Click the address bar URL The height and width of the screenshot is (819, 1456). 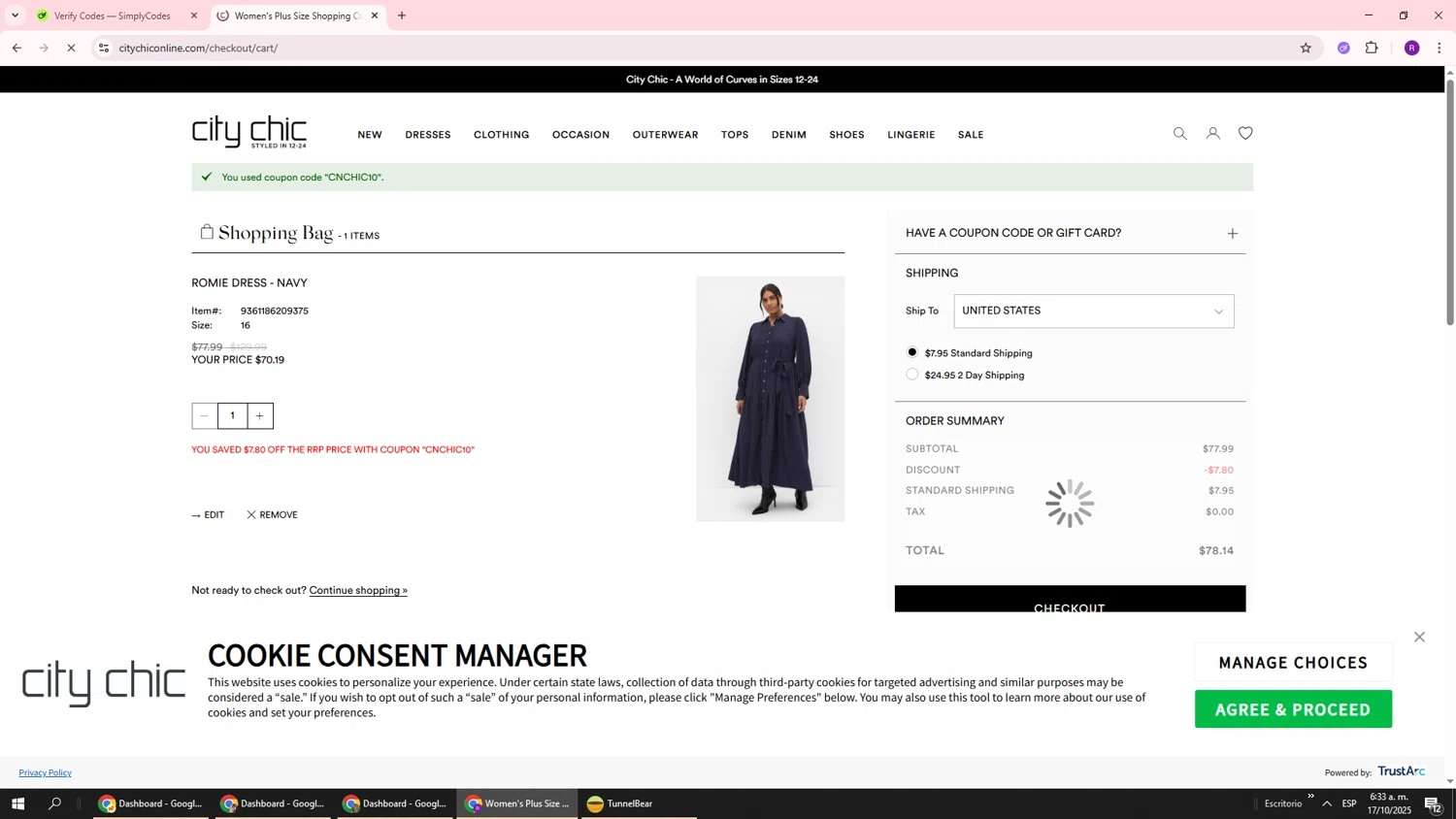coord(199,49)
